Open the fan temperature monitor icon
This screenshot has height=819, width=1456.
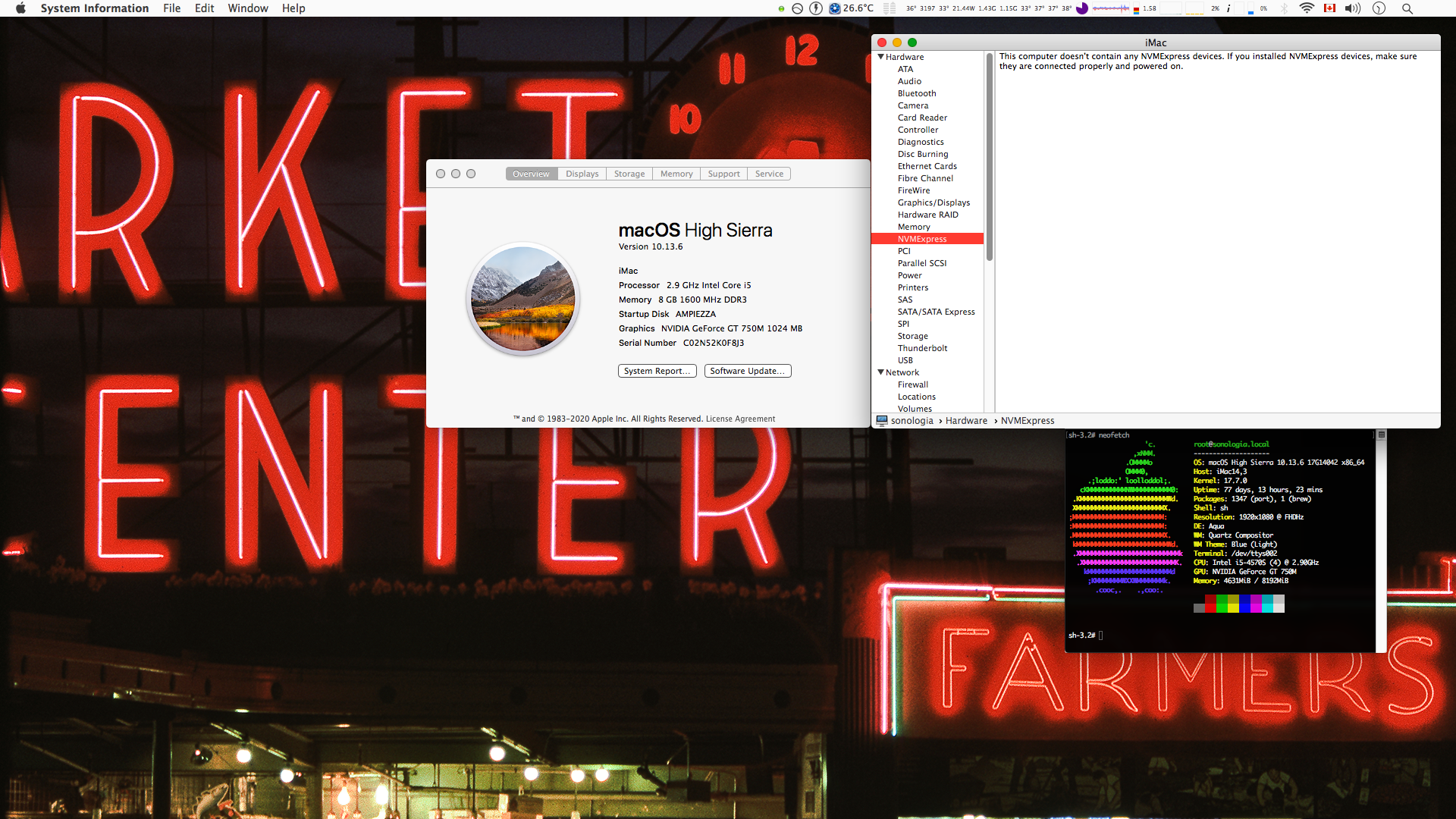click(835, 8)
